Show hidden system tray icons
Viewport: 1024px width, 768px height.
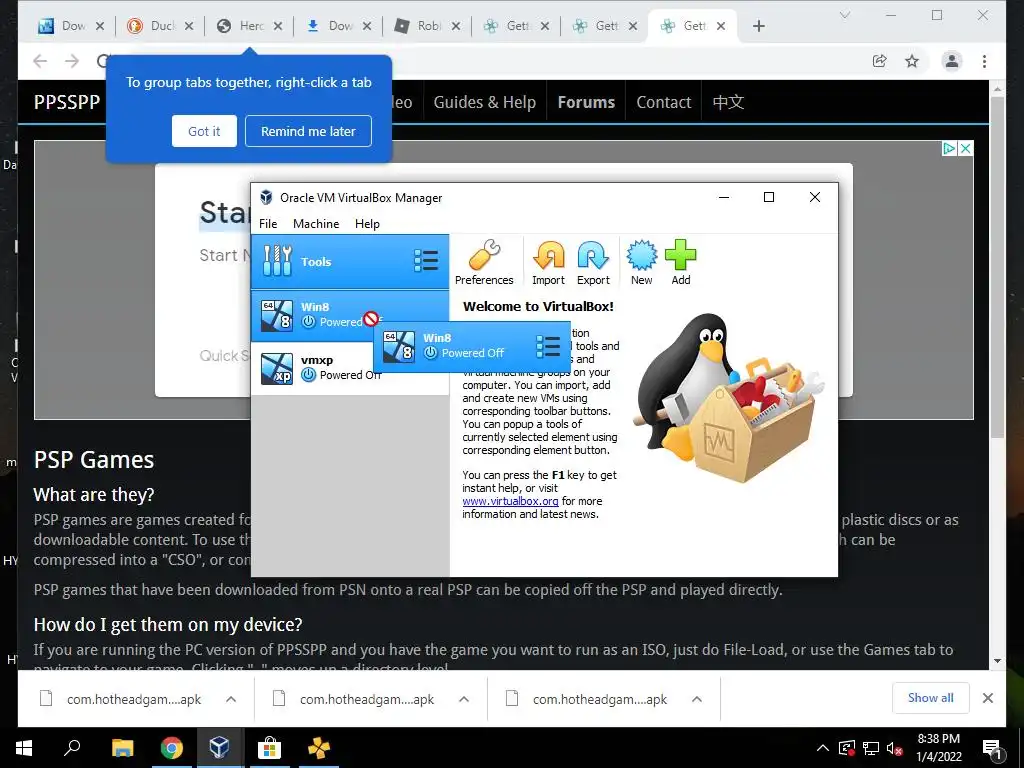(823, 748)
